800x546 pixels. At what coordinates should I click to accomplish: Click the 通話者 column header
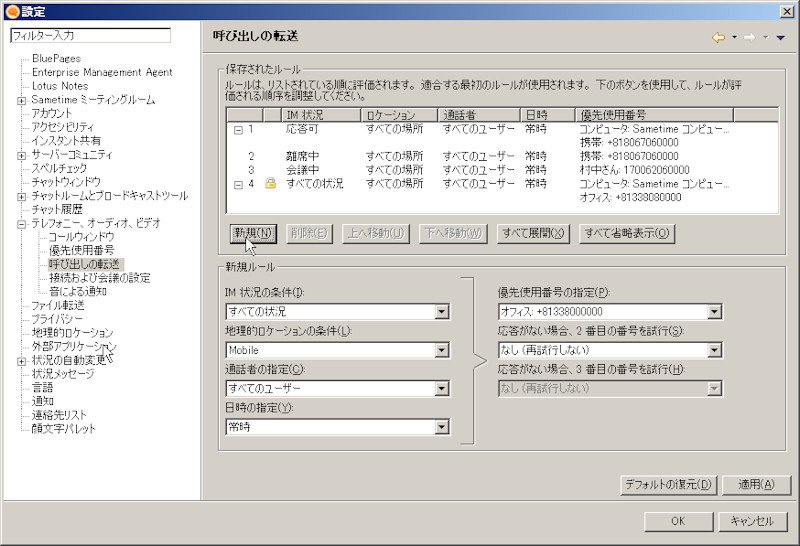point(479,115)
